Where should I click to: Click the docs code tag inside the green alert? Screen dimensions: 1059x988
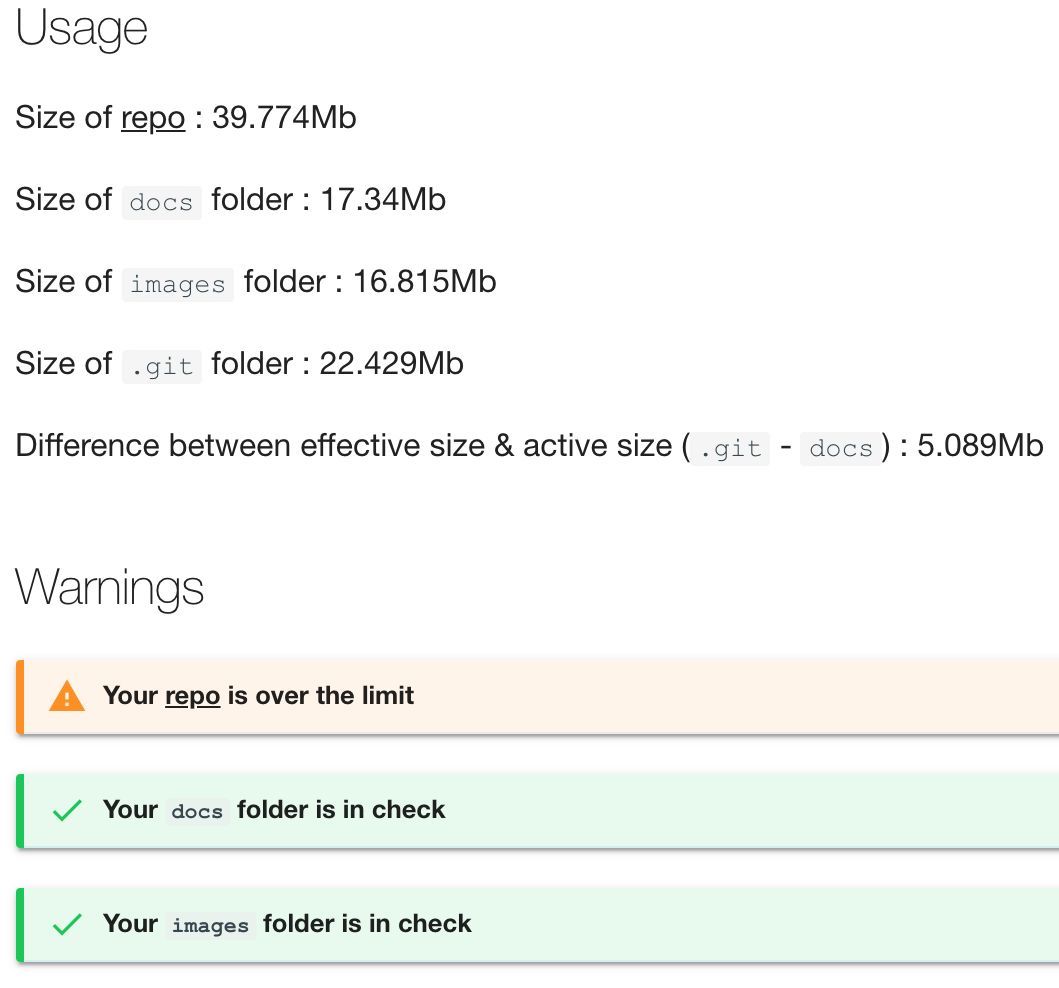pos(197,811)
